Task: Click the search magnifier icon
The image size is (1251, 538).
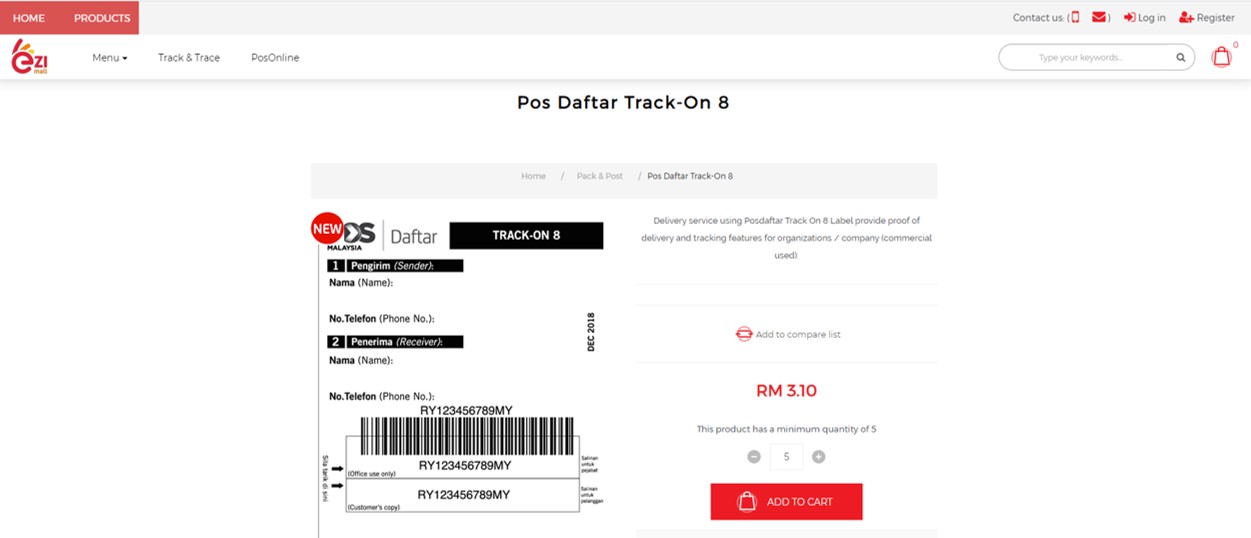Action: pyautogui.click(x=1180, y=58)
